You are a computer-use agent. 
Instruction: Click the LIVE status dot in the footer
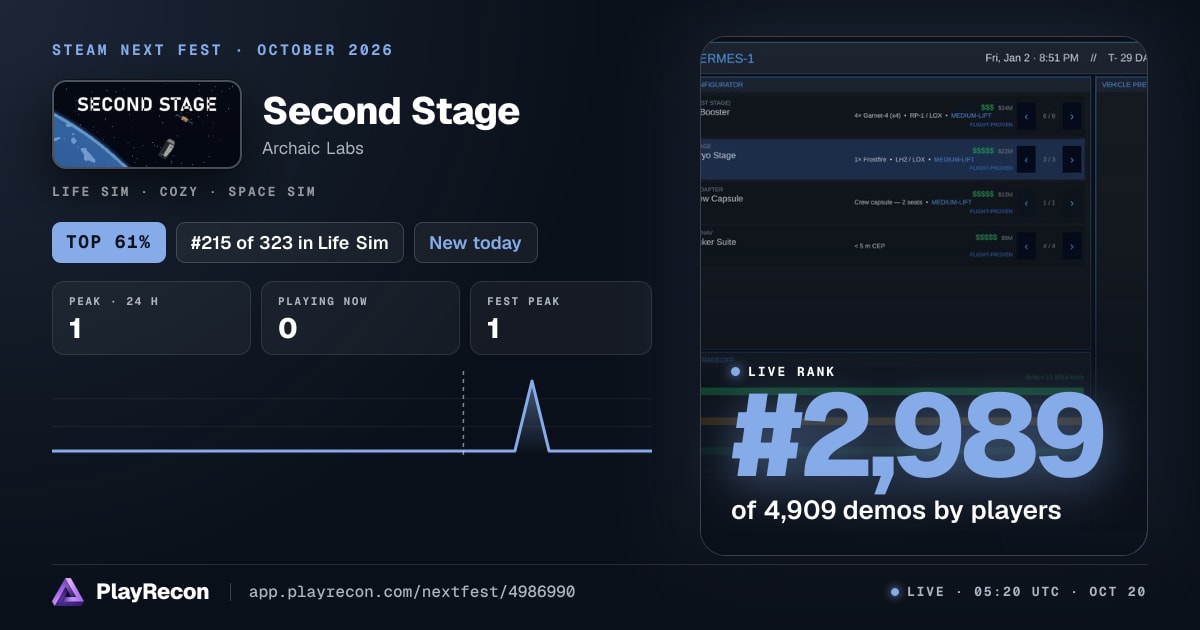pyautogui.click(x=894, y=592)
